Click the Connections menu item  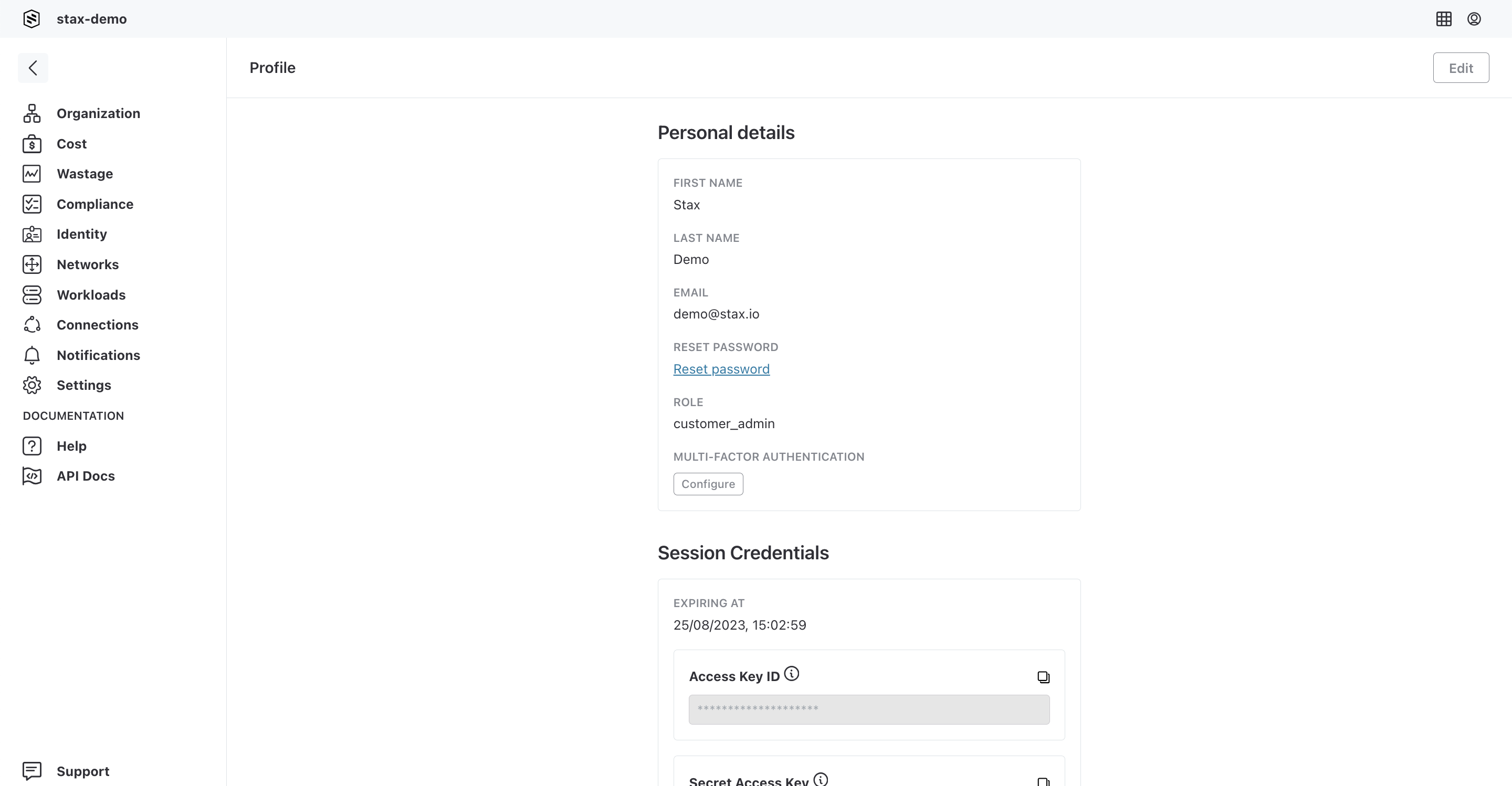click(x=97, y=325)
